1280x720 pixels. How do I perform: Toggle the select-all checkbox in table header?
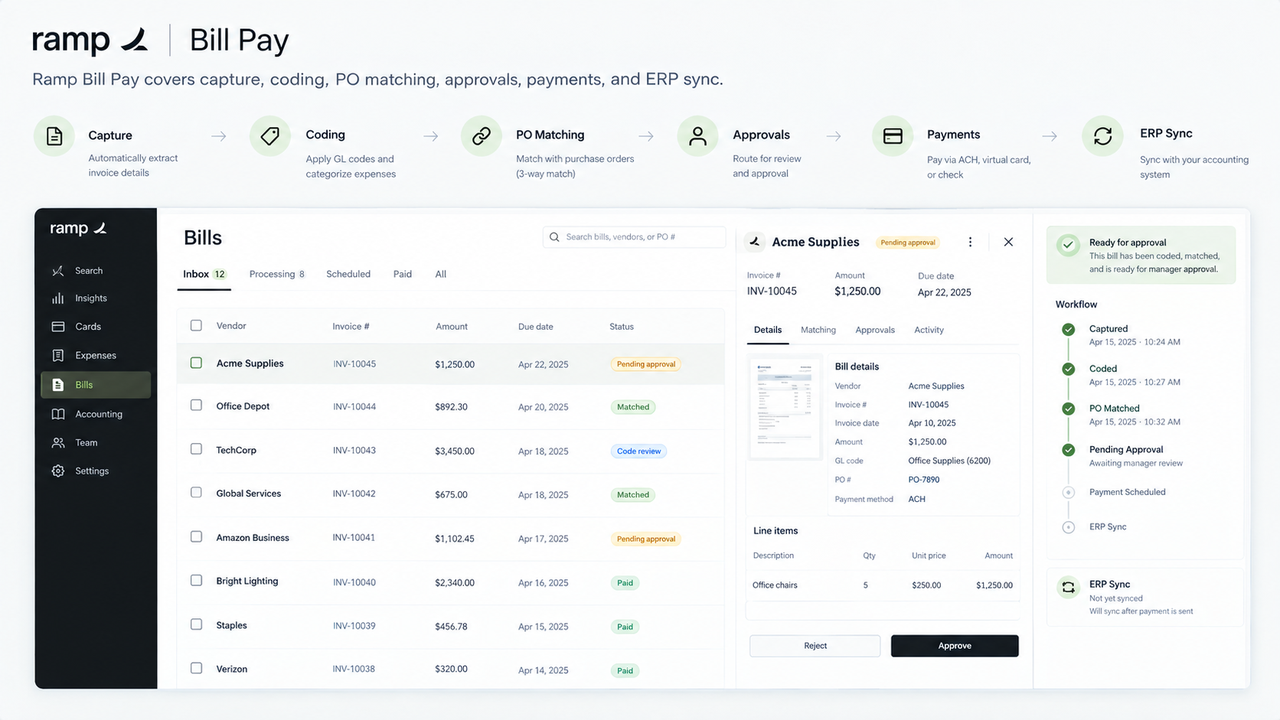click(x=196, y=326)
